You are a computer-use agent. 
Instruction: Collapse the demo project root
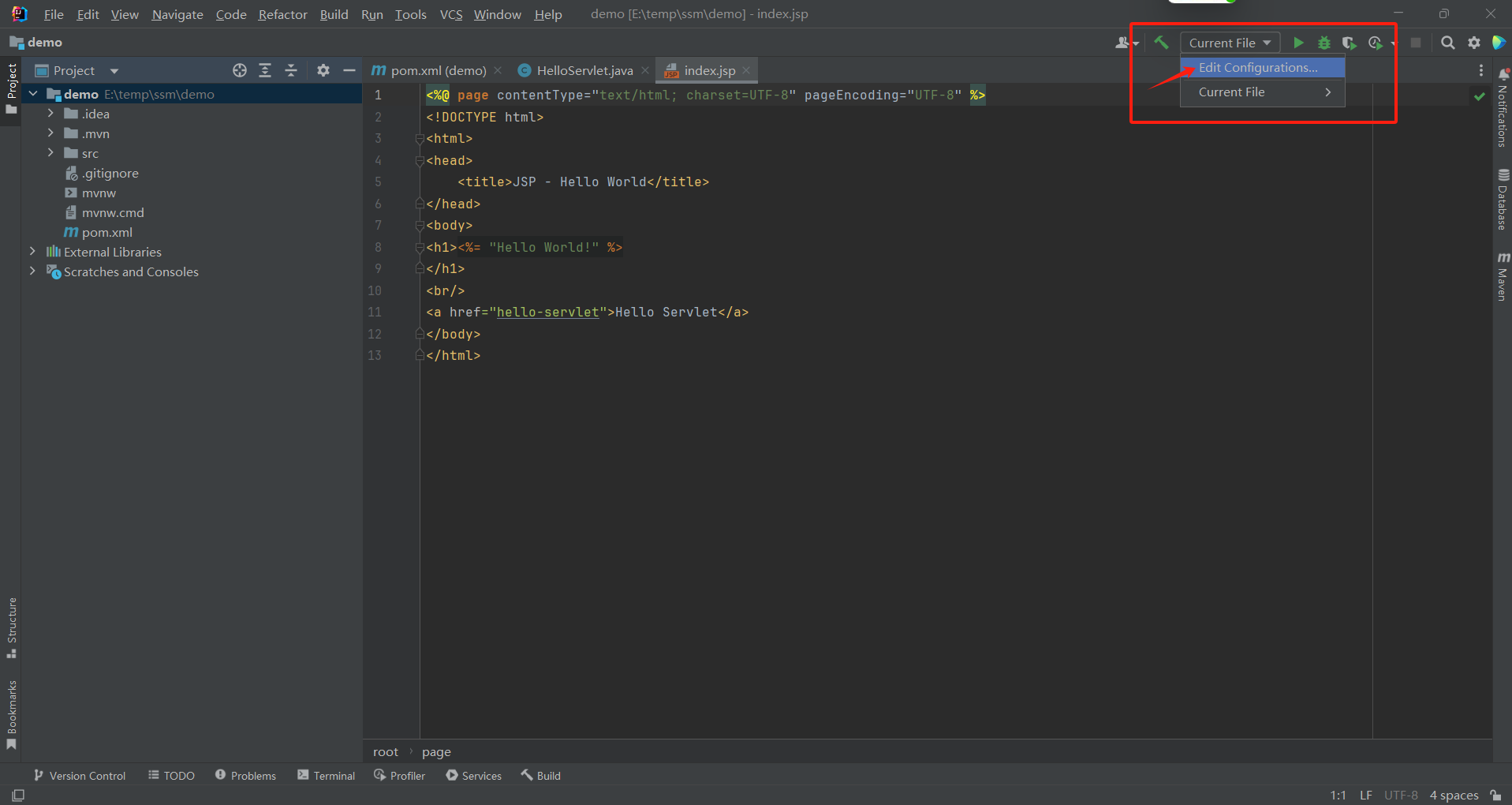coord(33,94)
